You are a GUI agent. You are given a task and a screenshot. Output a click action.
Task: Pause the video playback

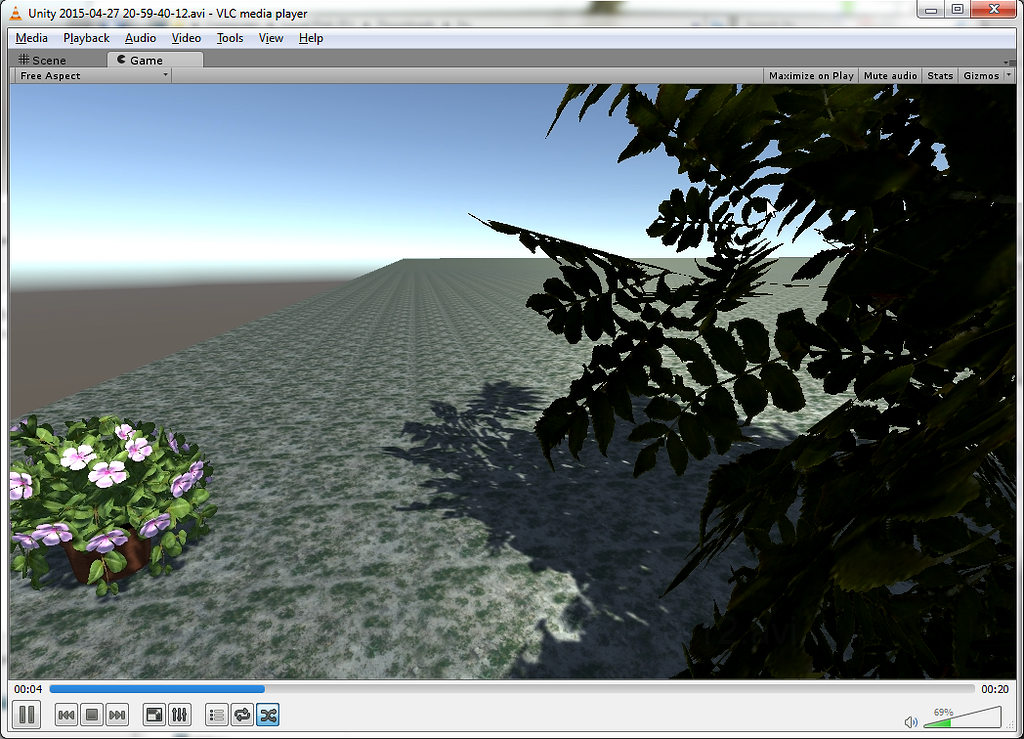26,714
